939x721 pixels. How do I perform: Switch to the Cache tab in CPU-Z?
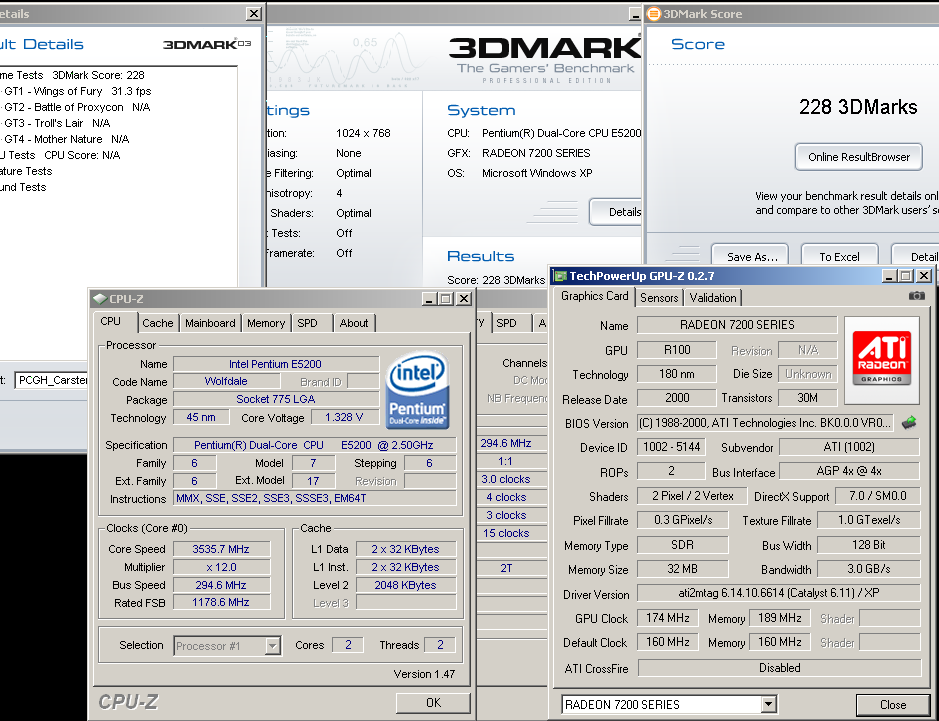coord(157,323)
